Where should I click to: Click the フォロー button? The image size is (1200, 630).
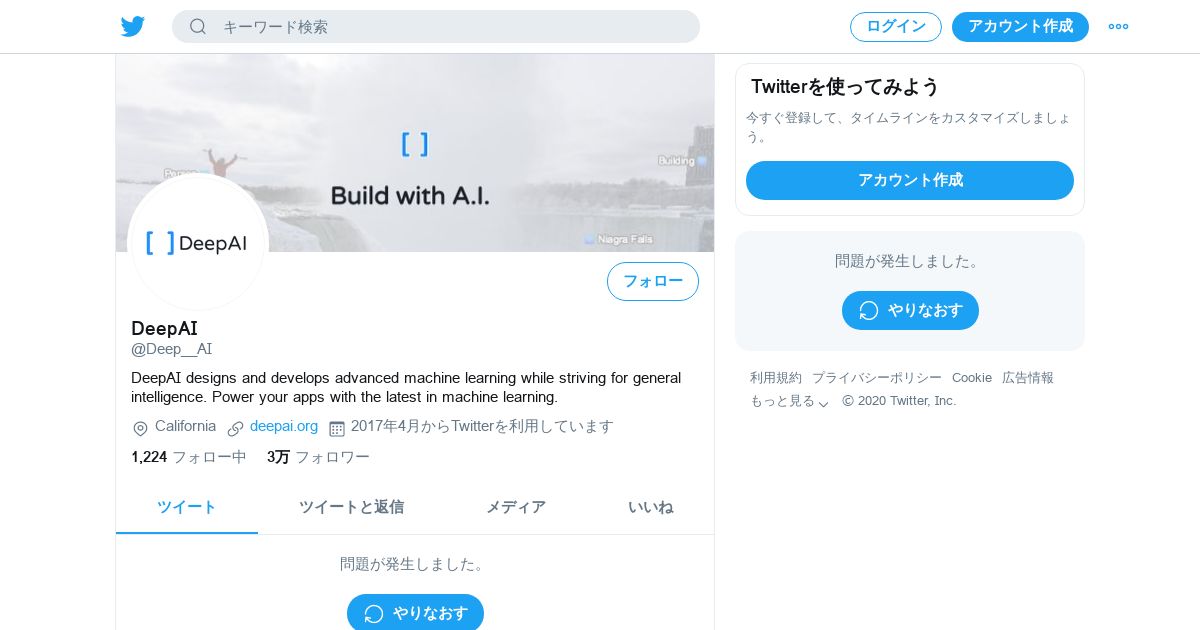(653, 281)
